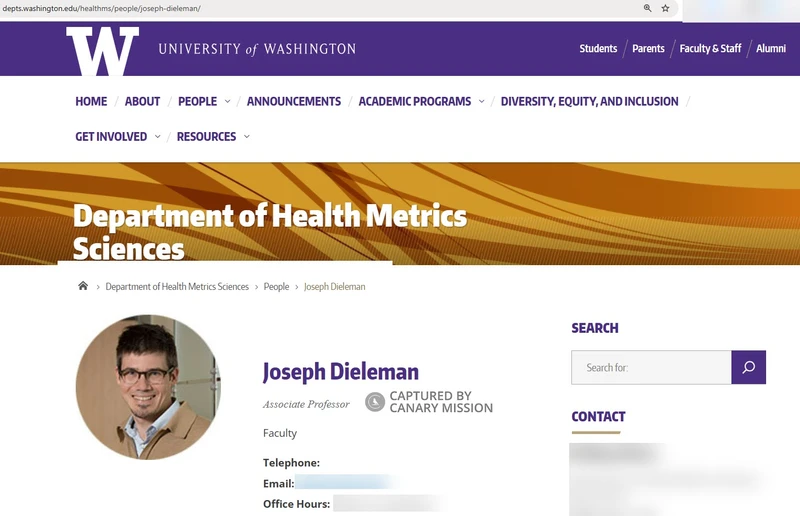
Task: Open the Parents link in the header
Action: [648, 48]
